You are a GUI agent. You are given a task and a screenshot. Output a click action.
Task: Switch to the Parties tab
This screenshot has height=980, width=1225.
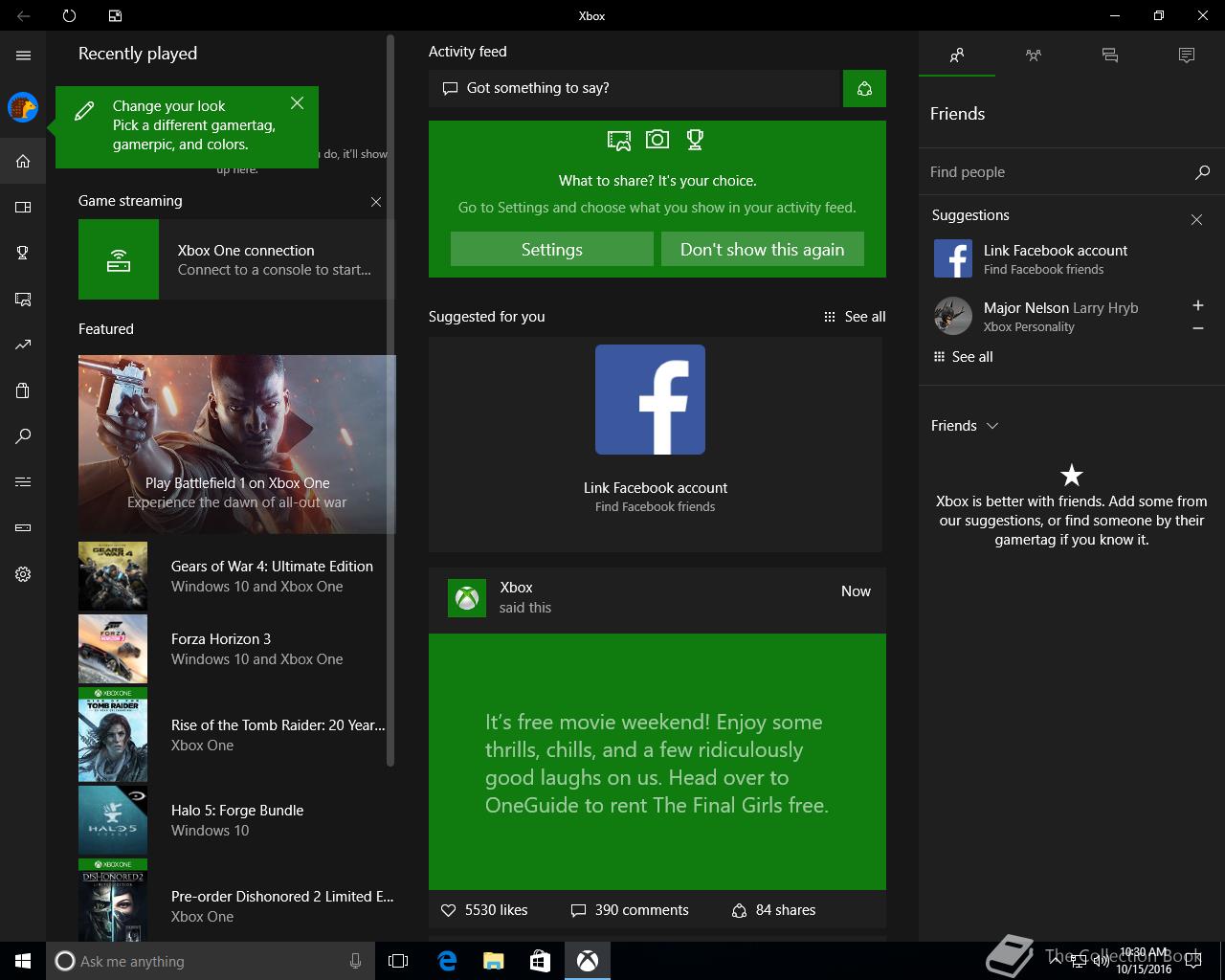click(x=1034, y=56)
